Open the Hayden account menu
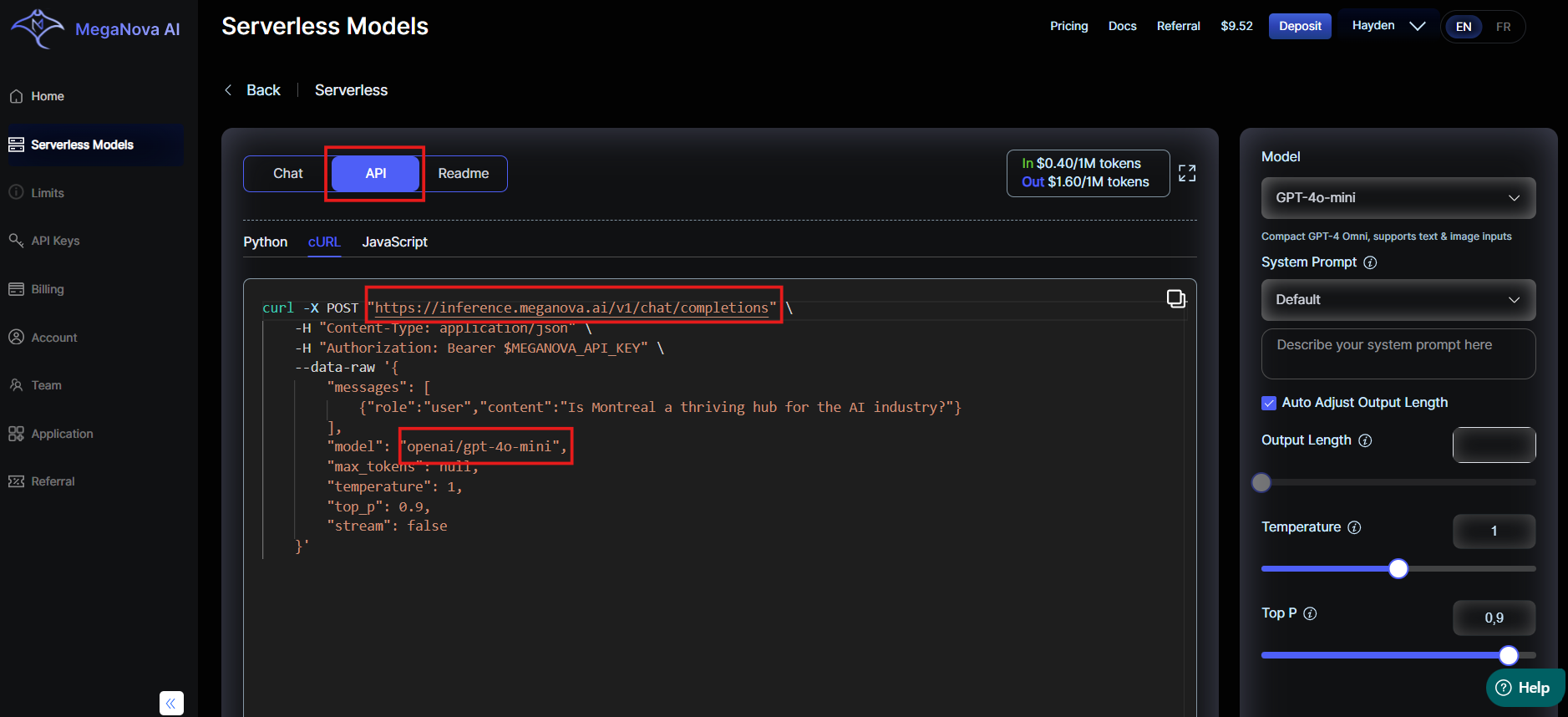The image size is (1568, 717). (1388, 26)
